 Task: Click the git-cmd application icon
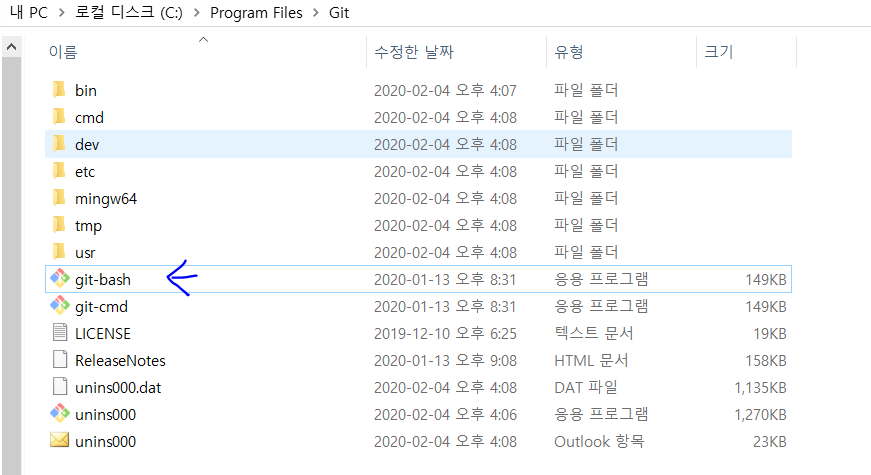point(59,306)
